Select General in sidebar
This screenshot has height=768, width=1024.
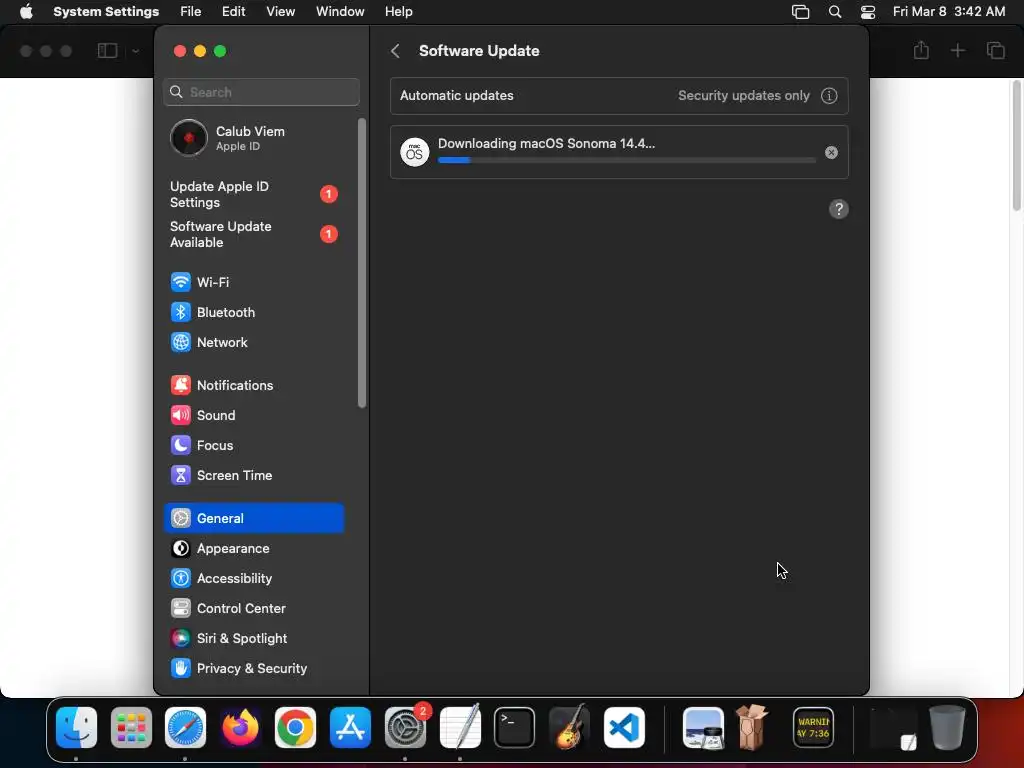[x=253, y=518]
